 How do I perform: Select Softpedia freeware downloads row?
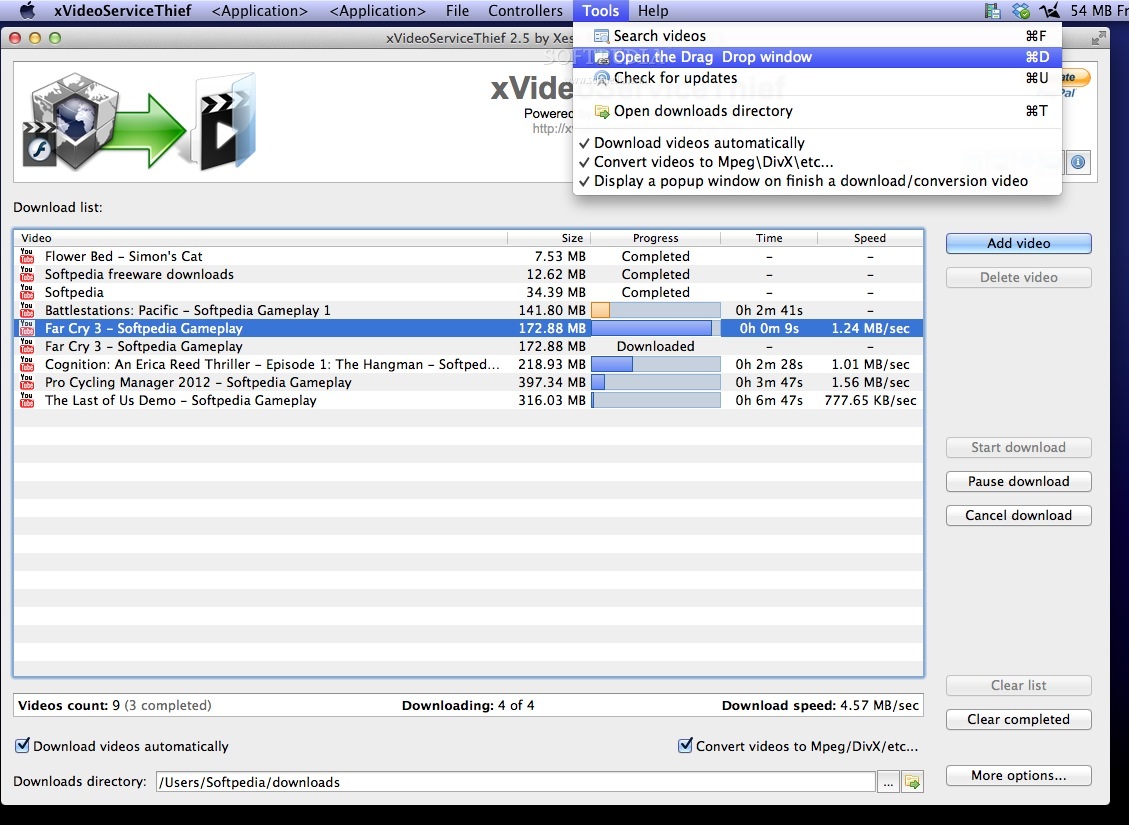469,274
